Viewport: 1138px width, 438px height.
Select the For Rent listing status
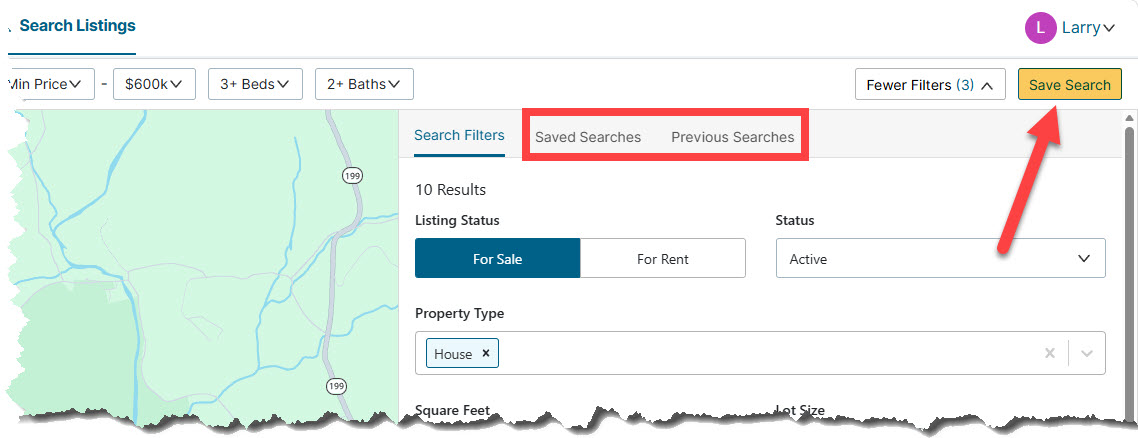click(x=663, y=258)
